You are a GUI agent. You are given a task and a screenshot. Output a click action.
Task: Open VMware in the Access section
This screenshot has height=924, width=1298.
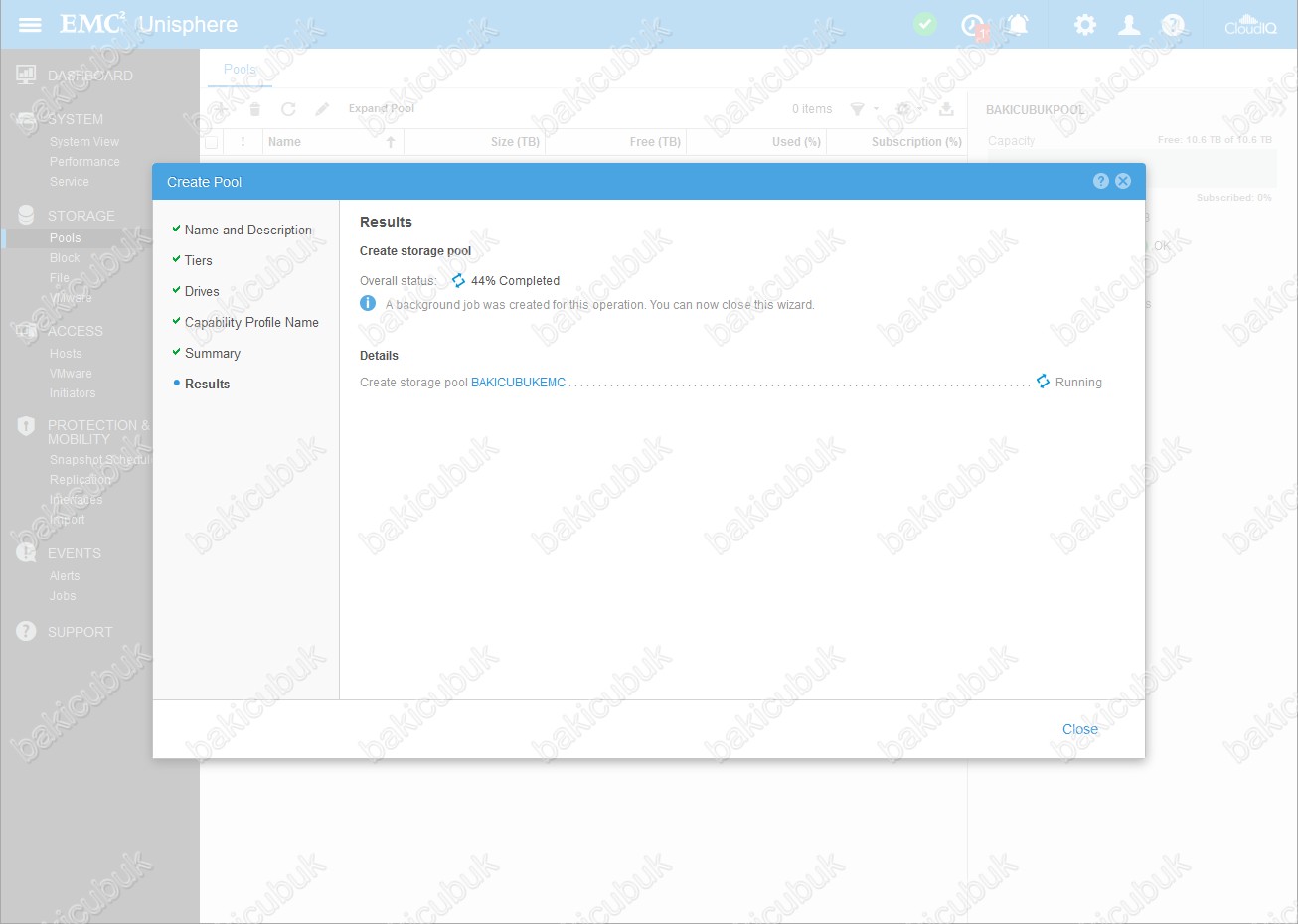[71, 374]
